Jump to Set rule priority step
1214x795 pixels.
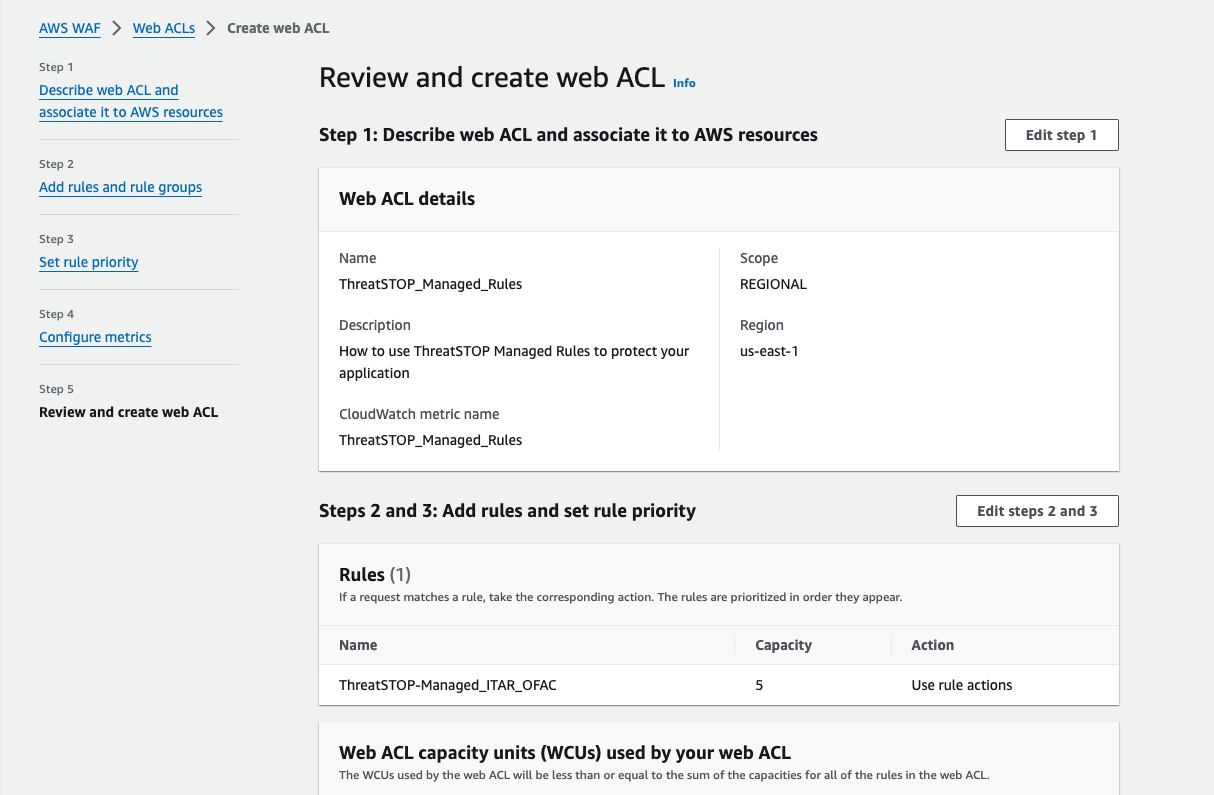[88, 262]
